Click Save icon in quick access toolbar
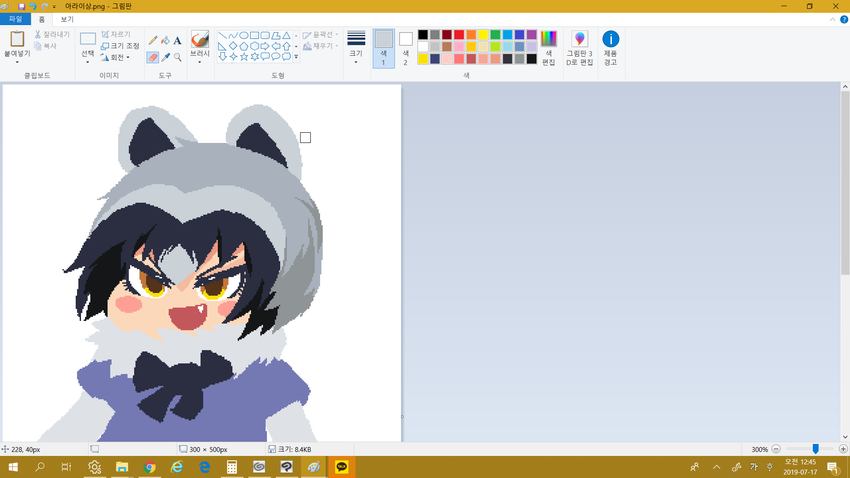This screenshot has width=850, height=478. coord(22,6)
